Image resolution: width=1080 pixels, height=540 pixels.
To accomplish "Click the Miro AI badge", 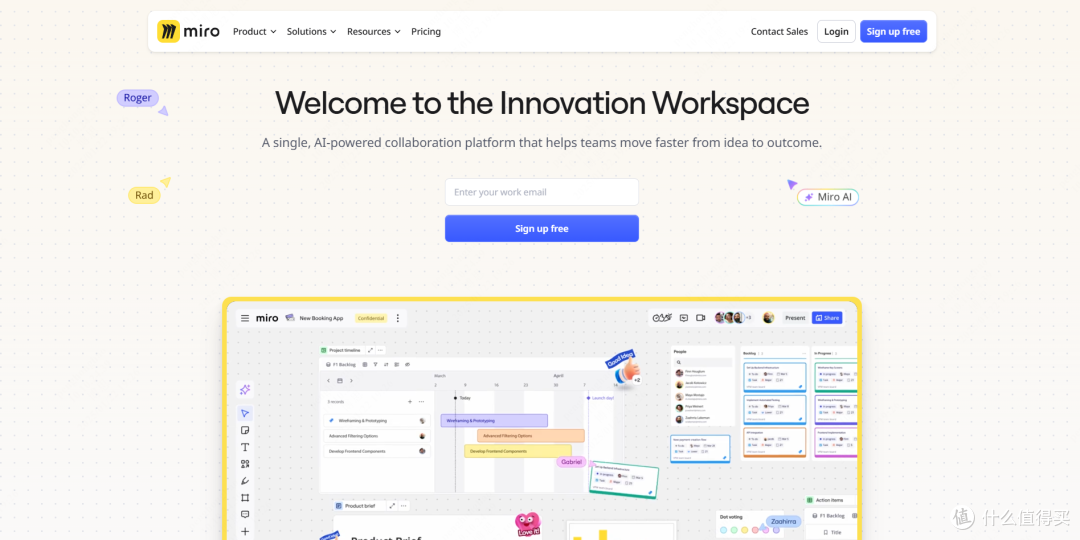I will point(828,197).
